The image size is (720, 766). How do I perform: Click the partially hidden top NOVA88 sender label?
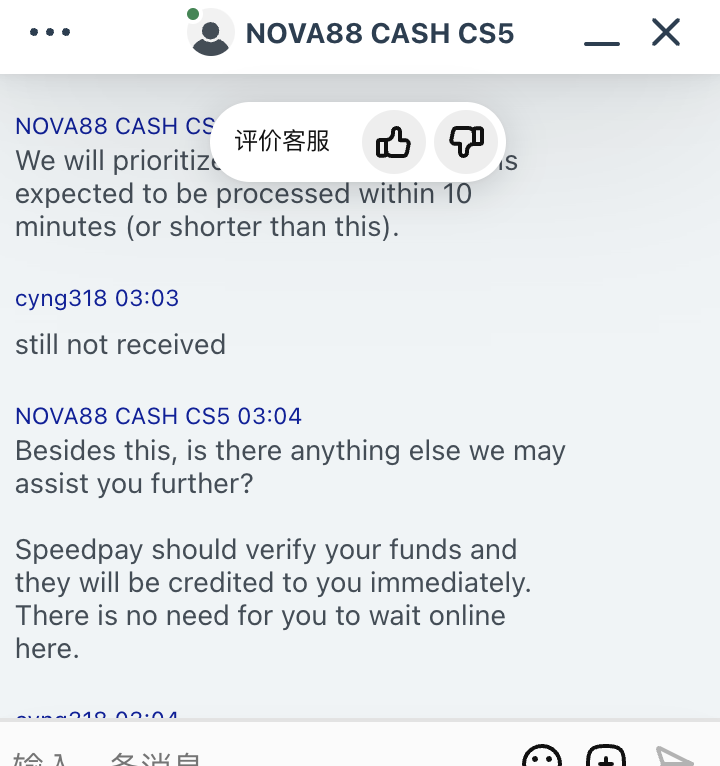tap(115, 126)
